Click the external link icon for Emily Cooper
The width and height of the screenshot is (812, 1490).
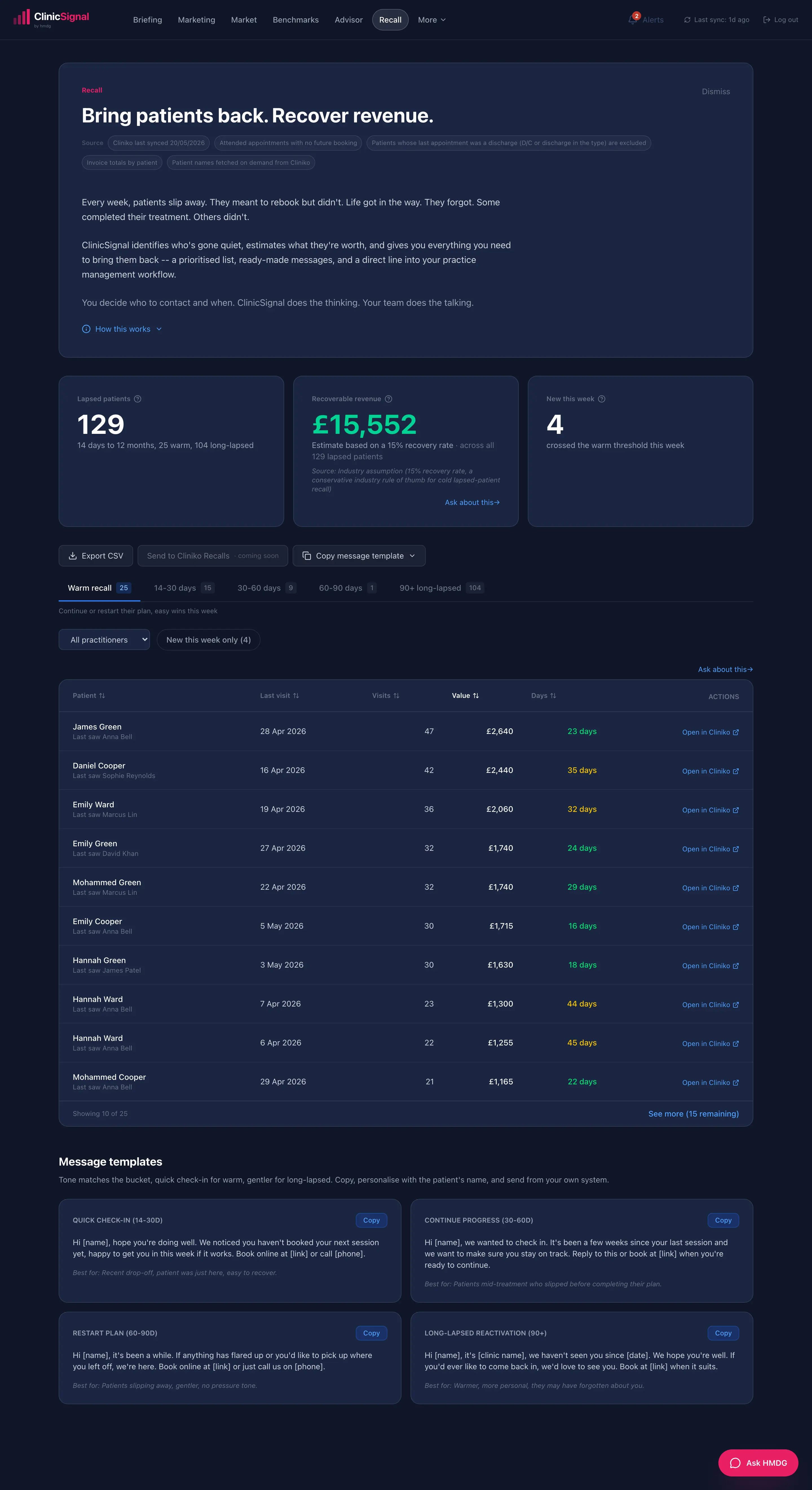(736, 927)
